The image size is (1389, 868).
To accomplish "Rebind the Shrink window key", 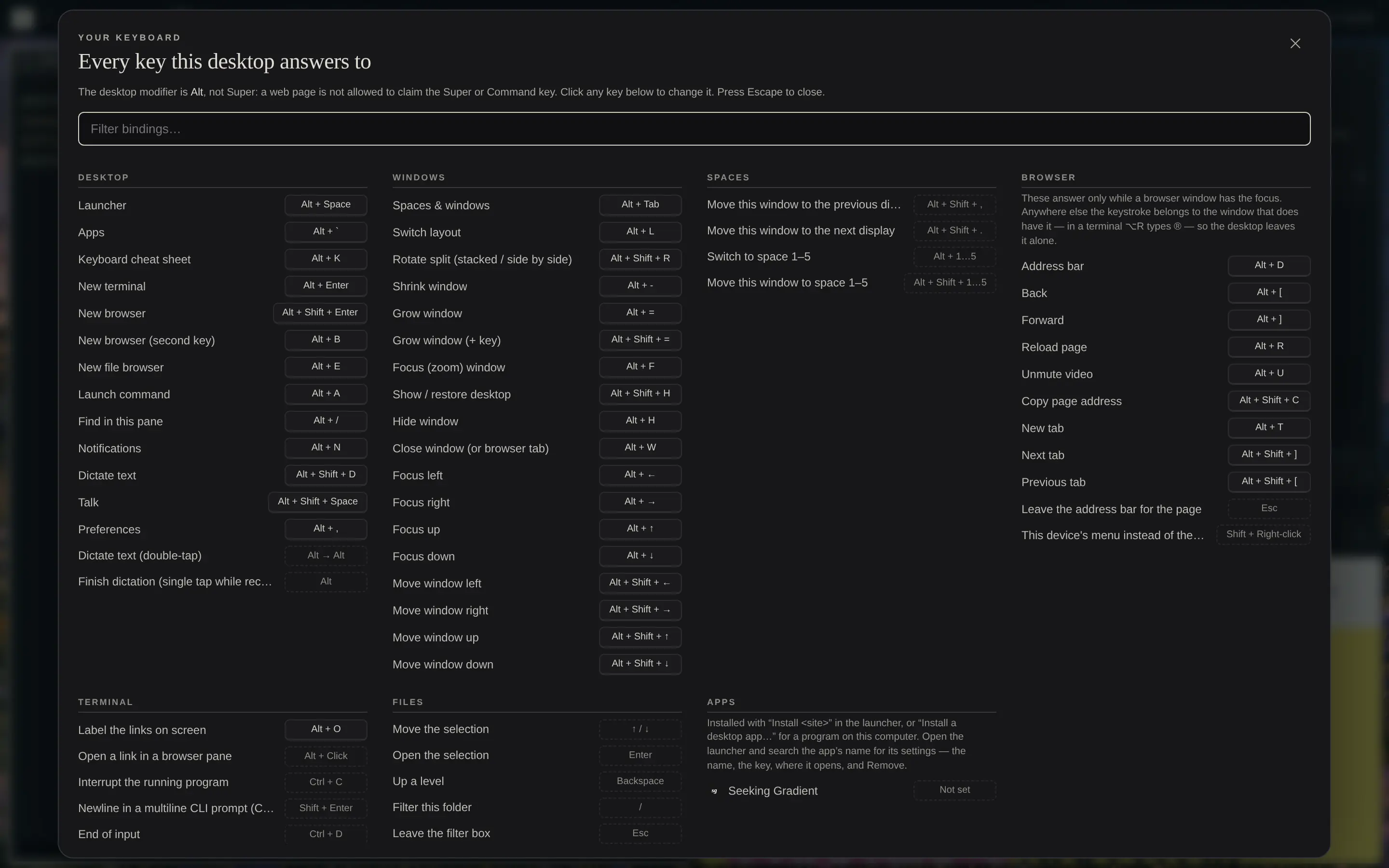I will pyautogui.click(x=640, y=285).
